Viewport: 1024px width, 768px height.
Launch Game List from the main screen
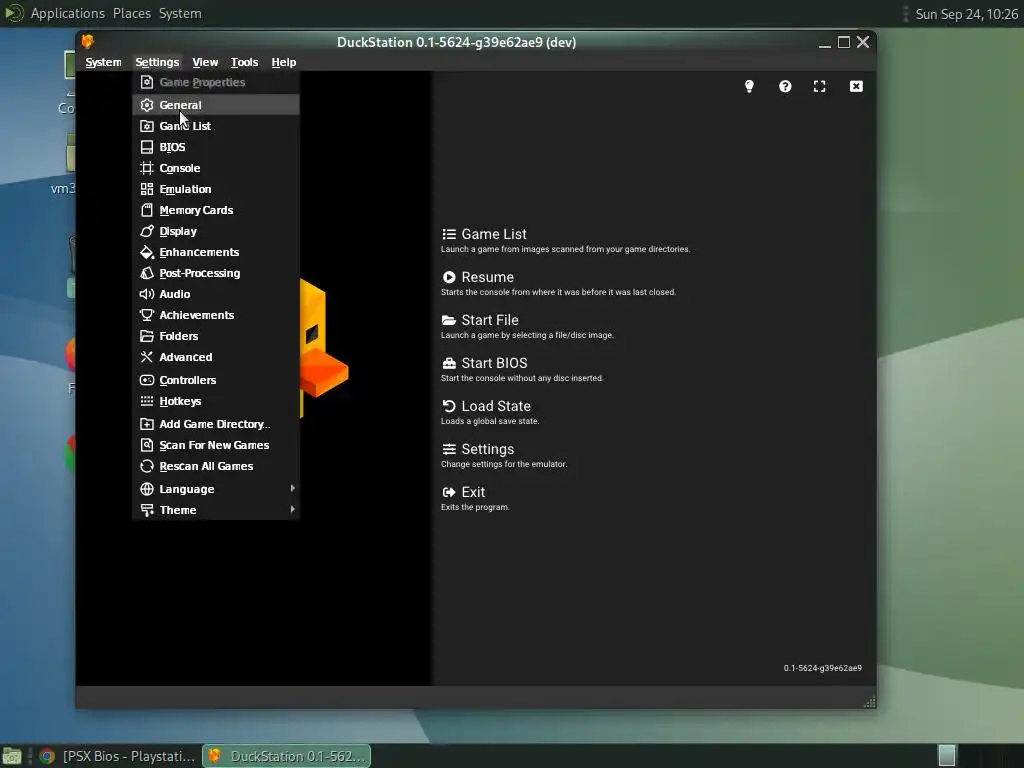pos(566,240)
